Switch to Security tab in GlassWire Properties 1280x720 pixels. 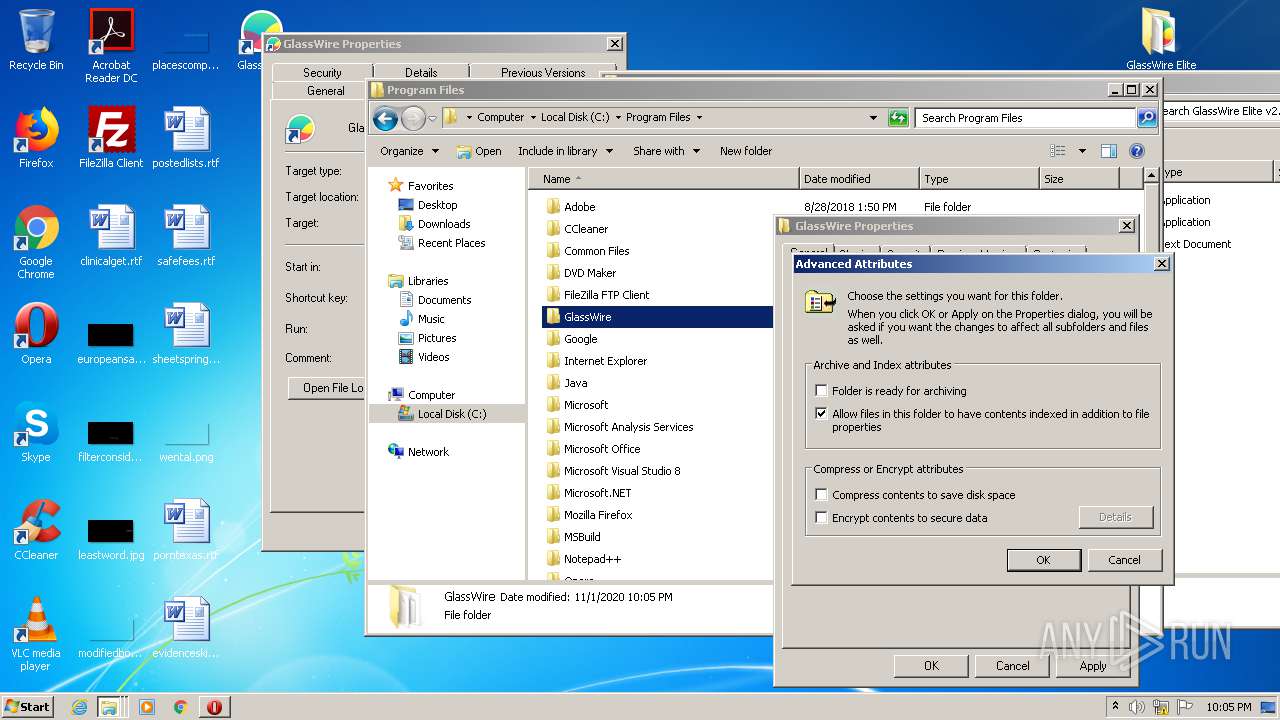coord(322,73)
